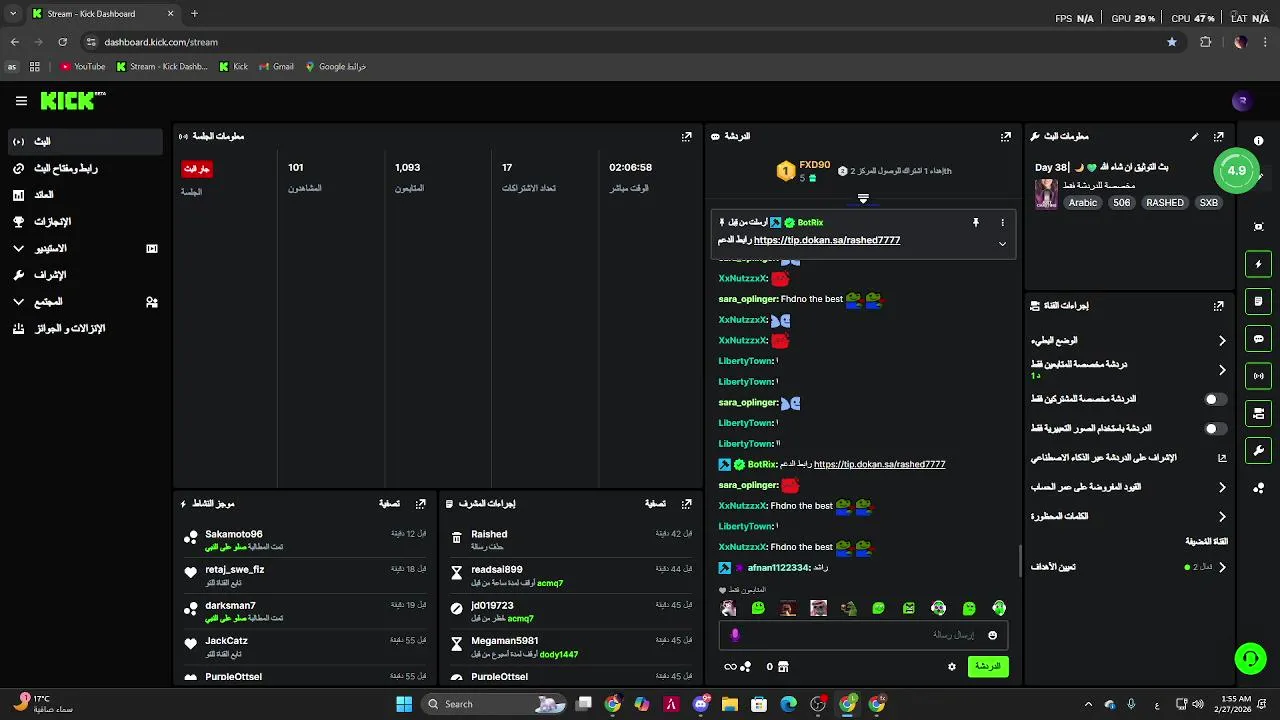The height and width of the screenshot is (720, 1280).
Task: Edit stream info with the pencil icon
Action: 1194,136
